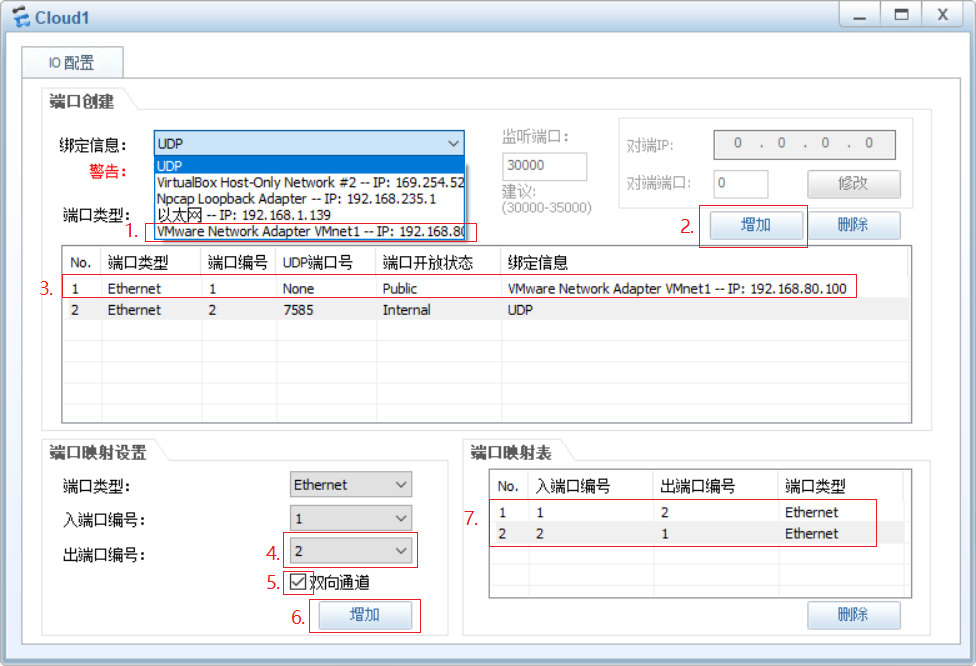Select mapping row with 入端口 2 出端口 1
This screenshot has height=666, width=976.
pyautogui.click(x=697, y=533)
